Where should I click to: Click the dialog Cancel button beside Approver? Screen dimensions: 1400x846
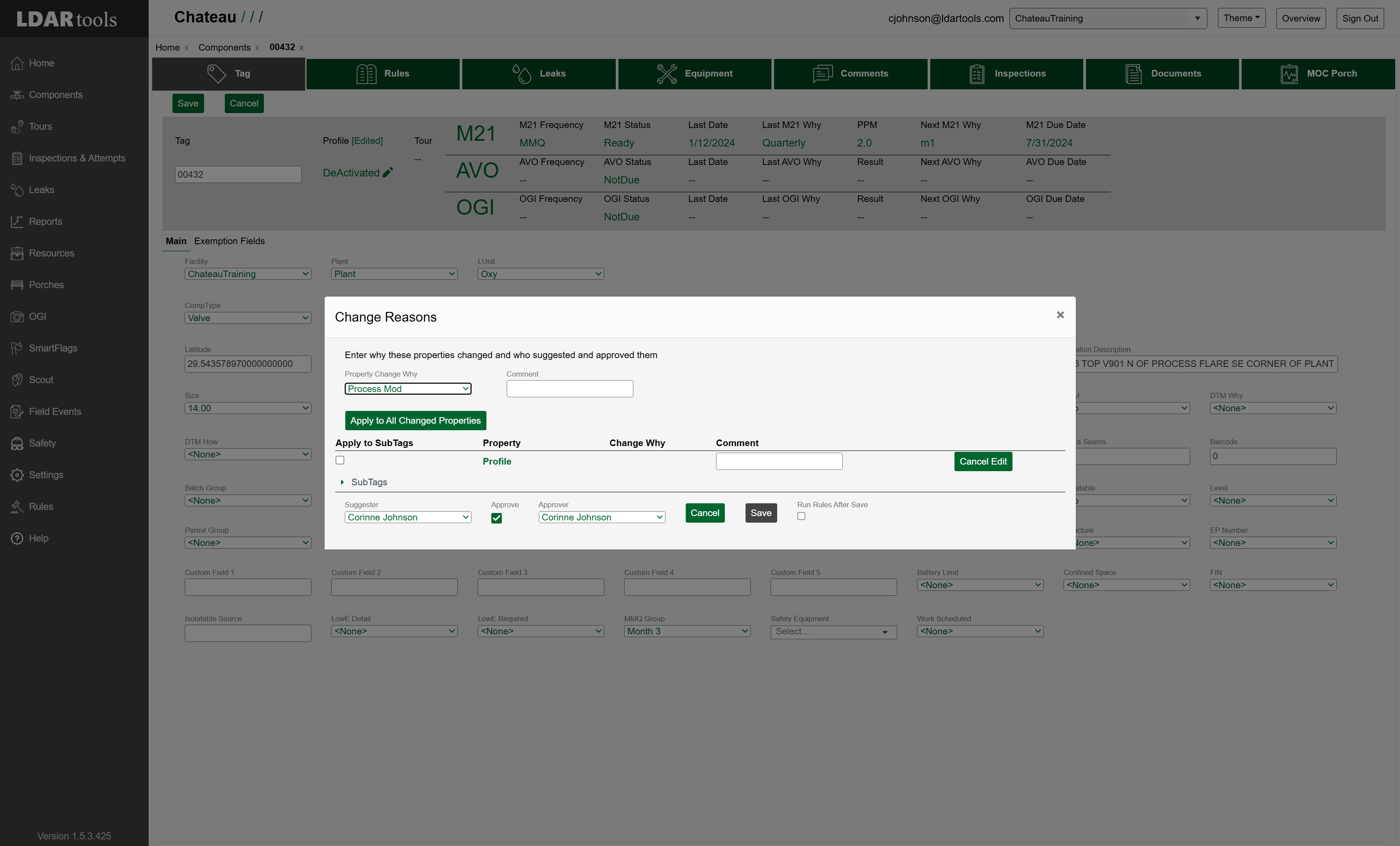705,513
